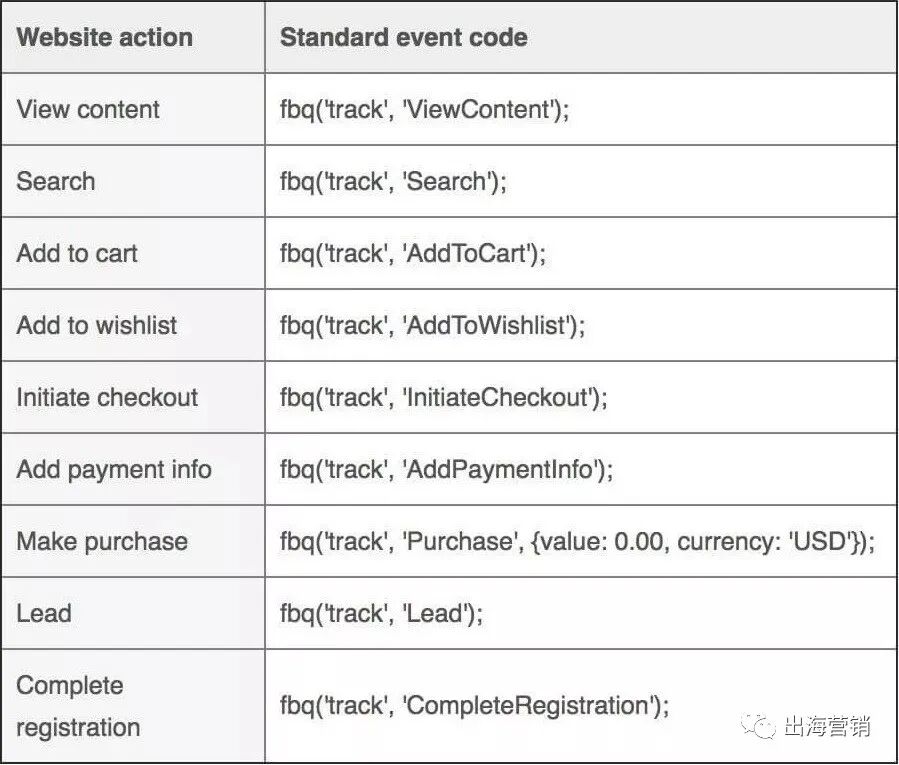Screen dimensions: 899x765
Task: Click the "Search" website action cell
Action: coord(56,181)
